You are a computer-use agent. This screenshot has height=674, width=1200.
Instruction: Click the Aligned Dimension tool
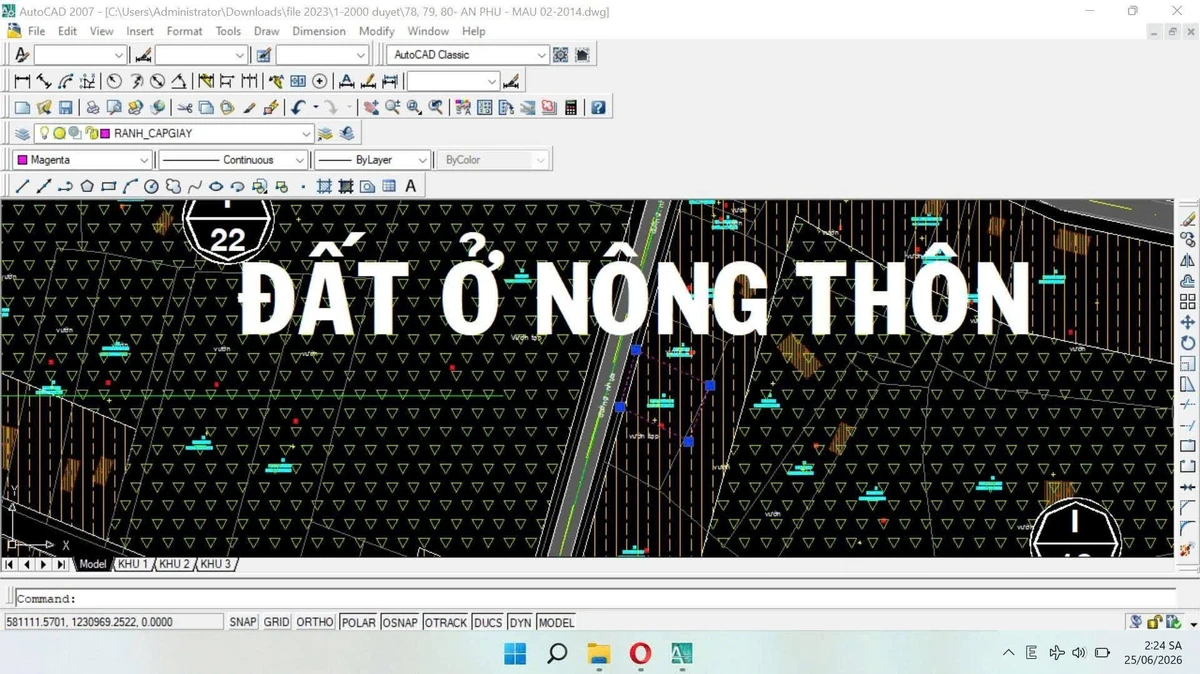click(x=44, y=81)
